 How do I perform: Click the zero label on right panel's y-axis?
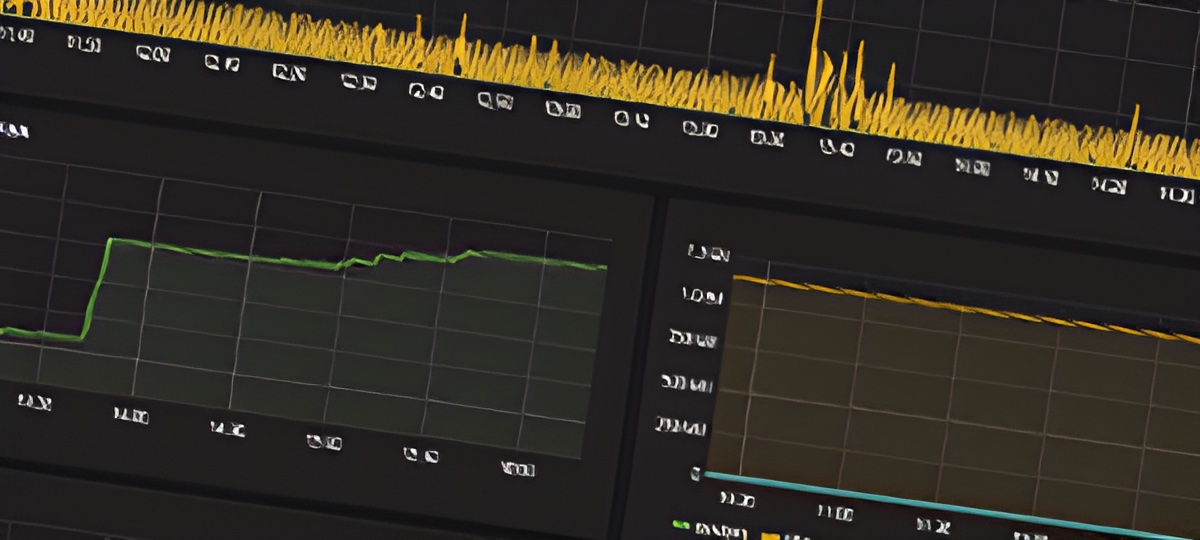tap(695, 472)
